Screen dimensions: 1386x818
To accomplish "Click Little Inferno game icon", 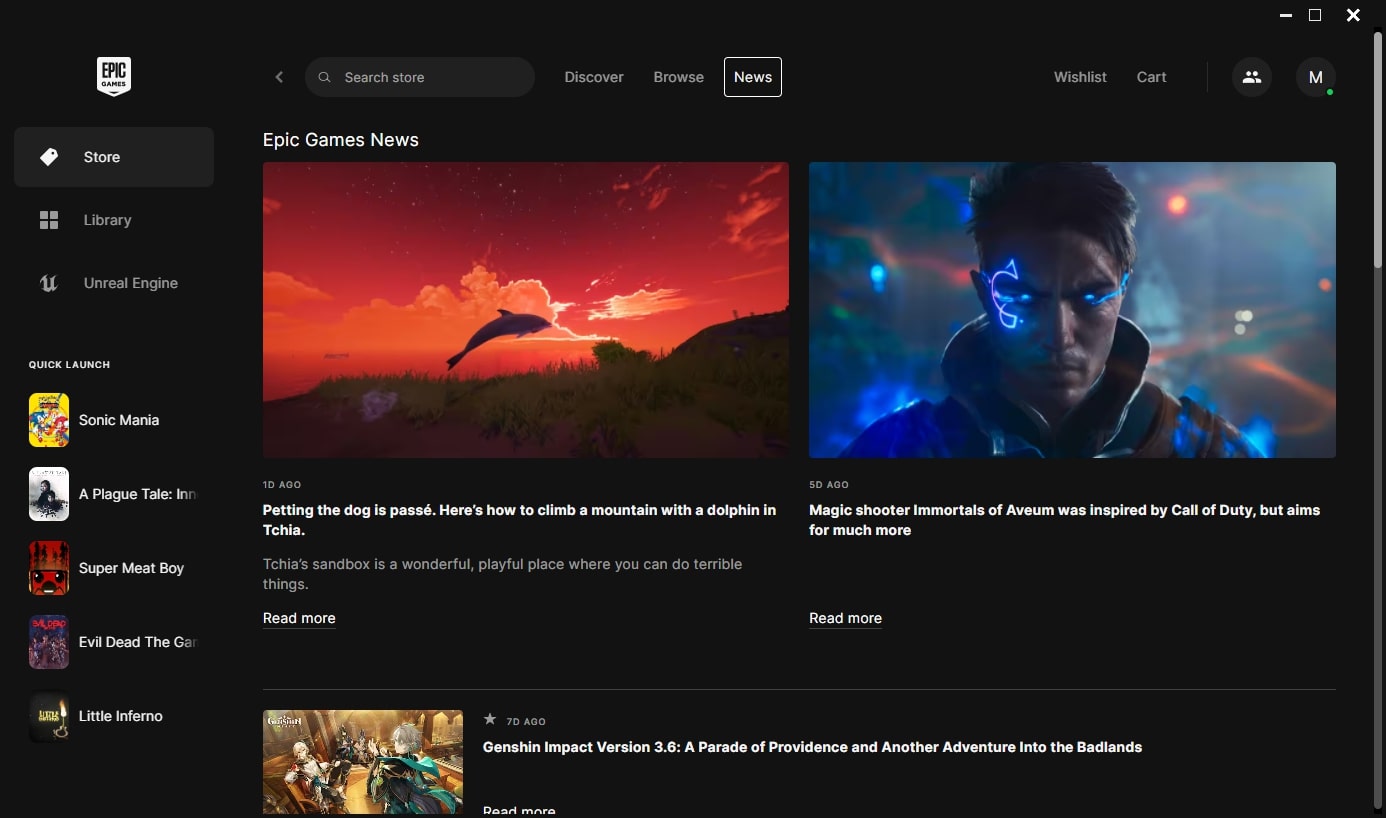I will click(x=49, y=716).
